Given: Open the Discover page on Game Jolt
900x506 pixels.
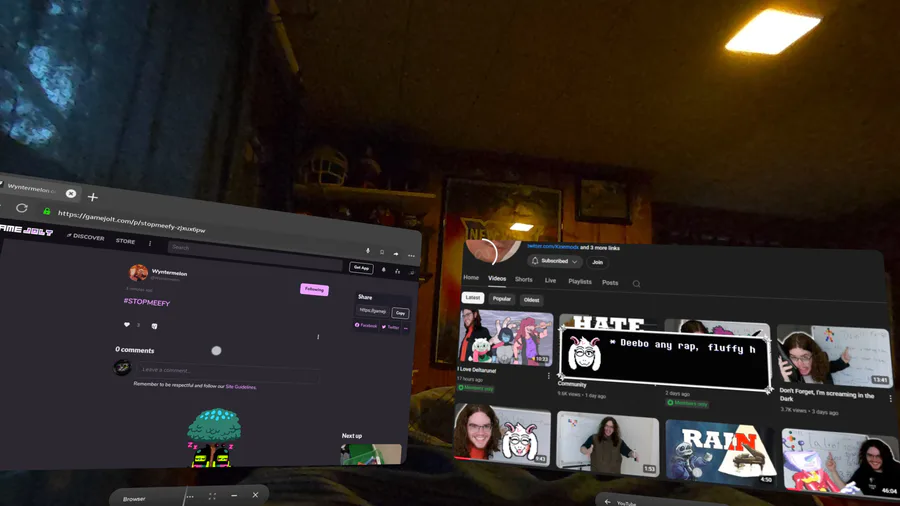Looking at the screenshot, I should [86, 236].
